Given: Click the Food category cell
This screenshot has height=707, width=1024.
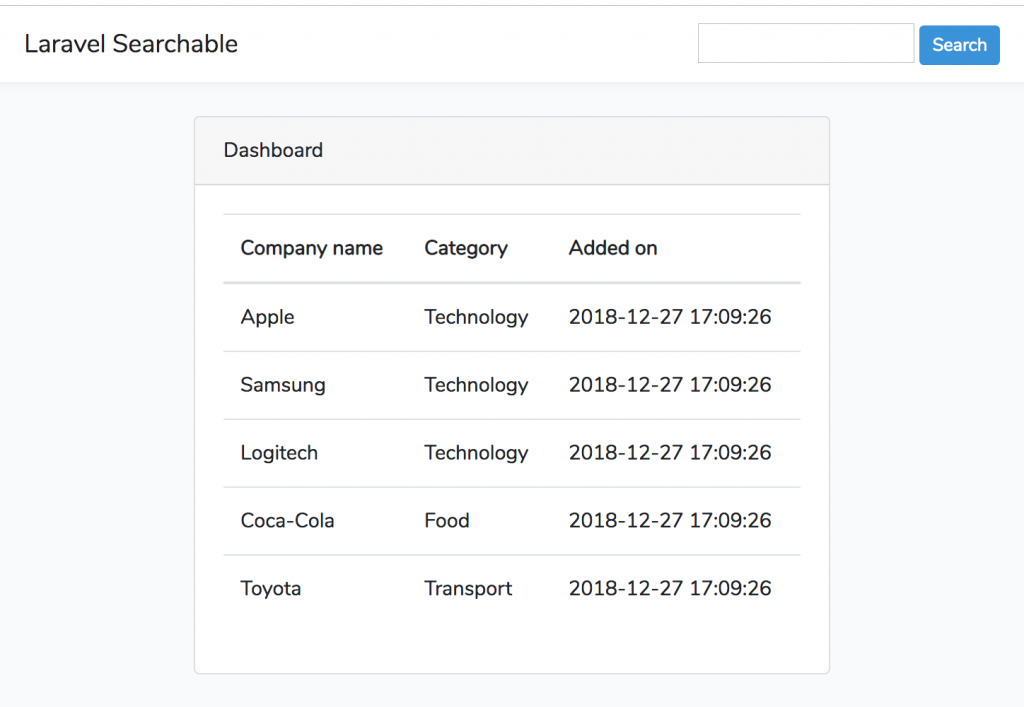Looking at the screenshot, I should click(x=446, y=521).
